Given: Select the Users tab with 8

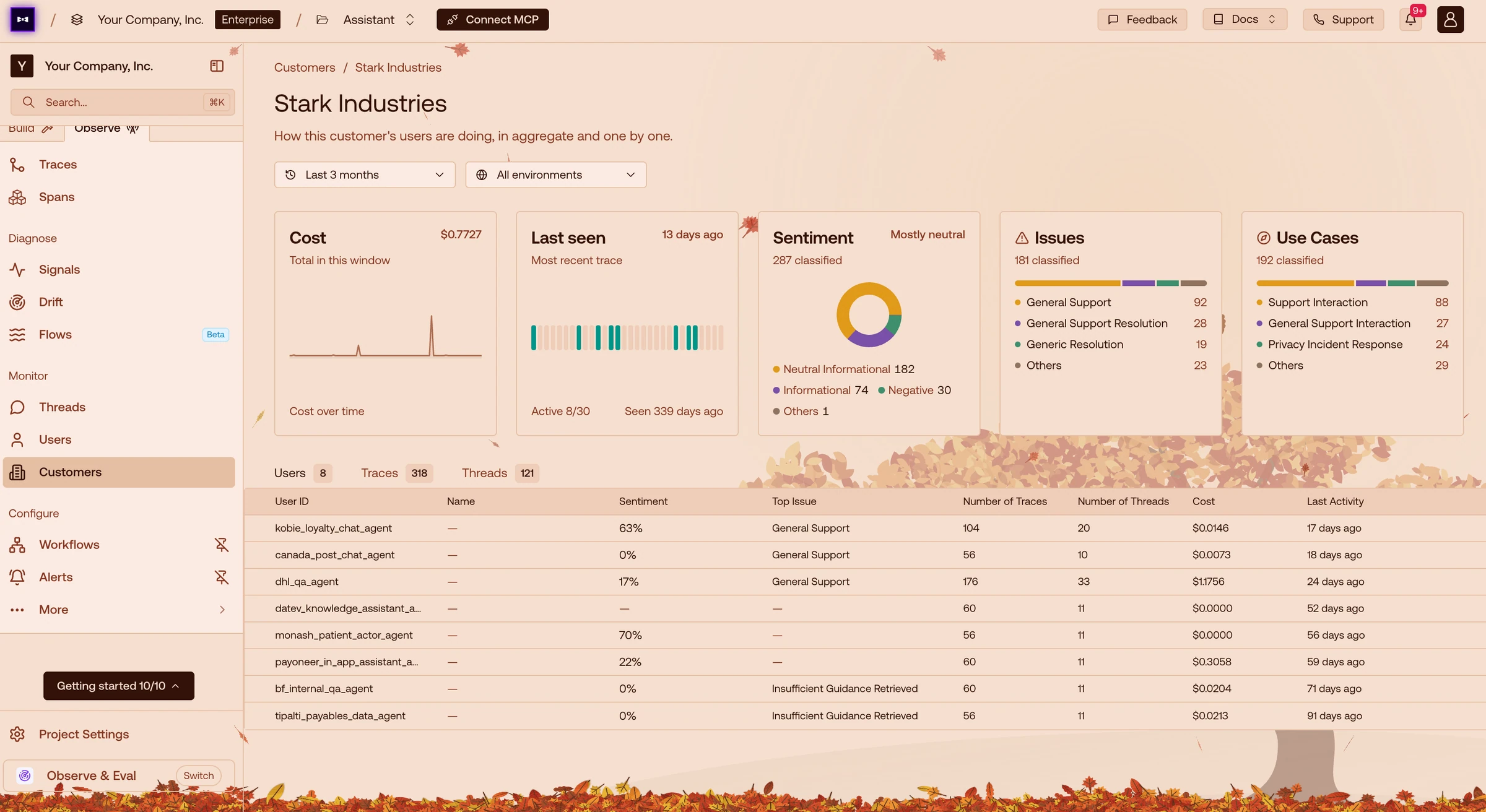Looking at the screenshot, I should [x=303, y=473].
